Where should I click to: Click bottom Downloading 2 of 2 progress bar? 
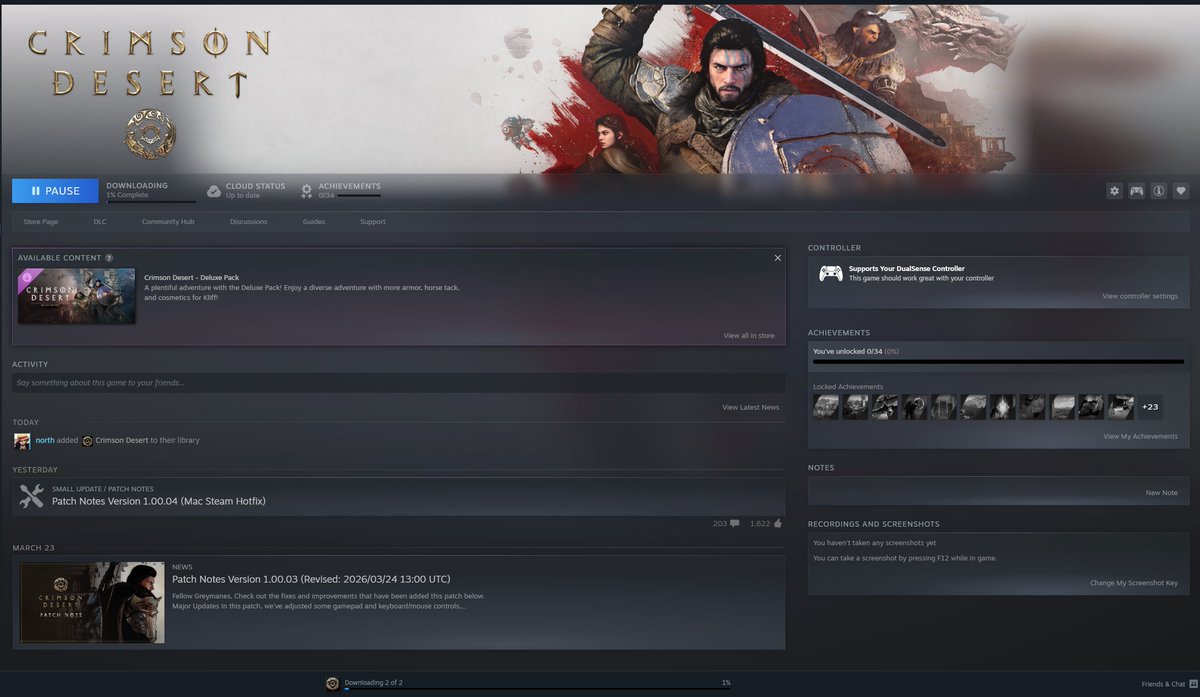click(x=537, y=690)
